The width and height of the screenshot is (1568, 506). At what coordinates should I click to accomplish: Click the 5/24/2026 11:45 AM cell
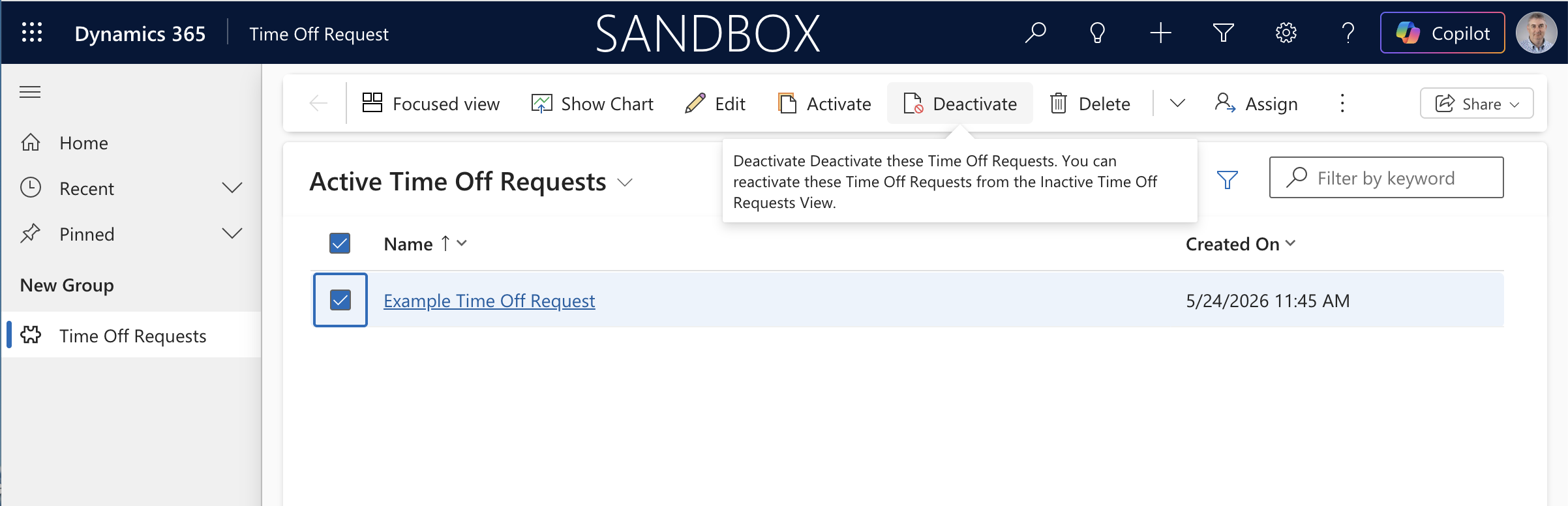point(1267,301)
